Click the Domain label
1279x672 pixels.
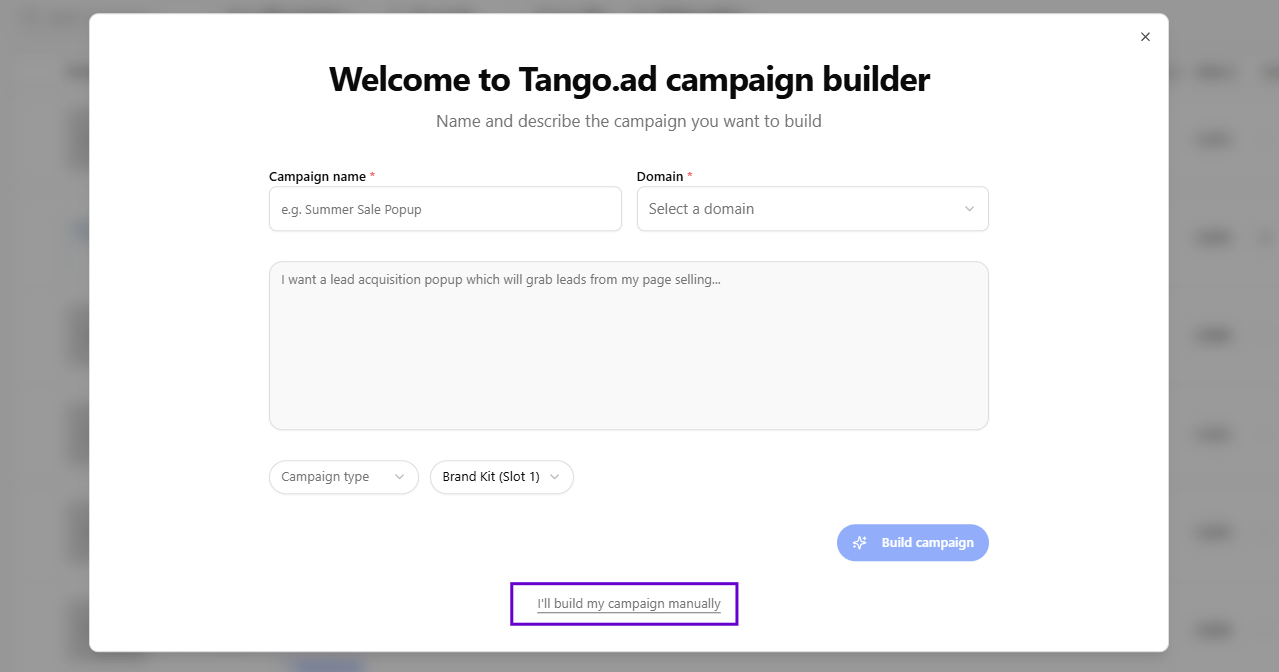click(x=660, y=176)
